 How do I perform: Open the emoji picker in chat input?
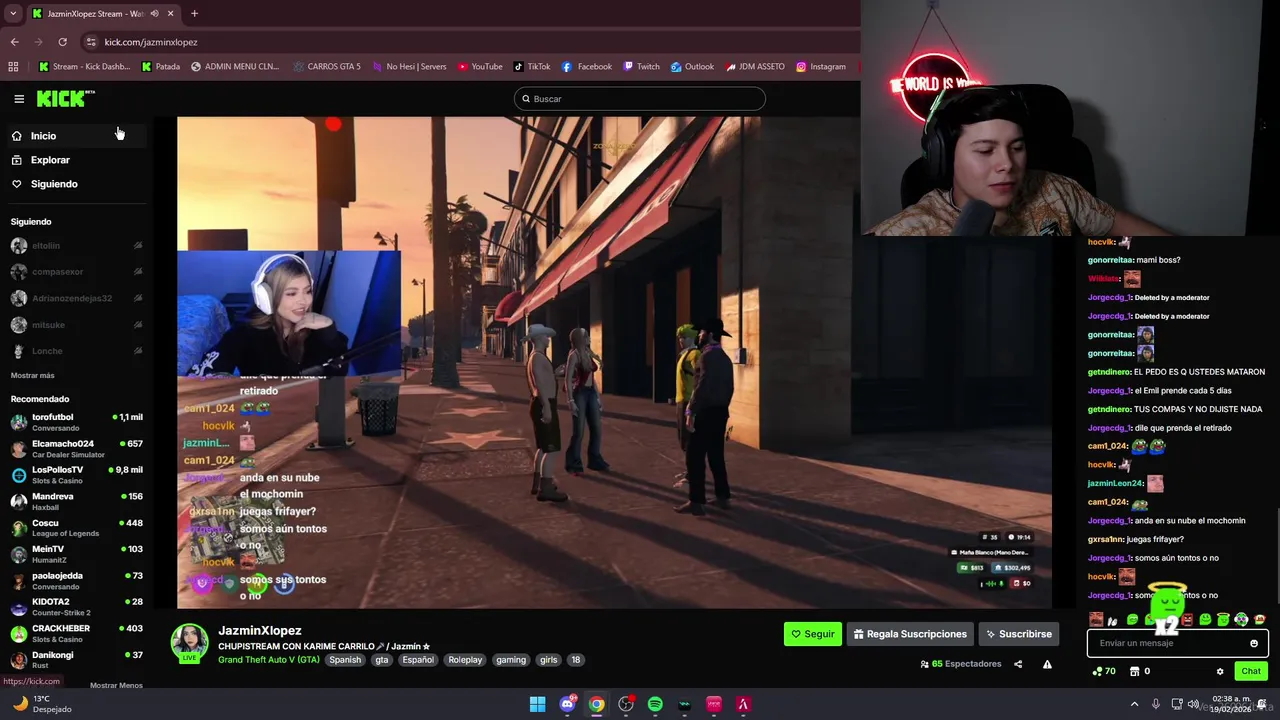[1253, 643]
